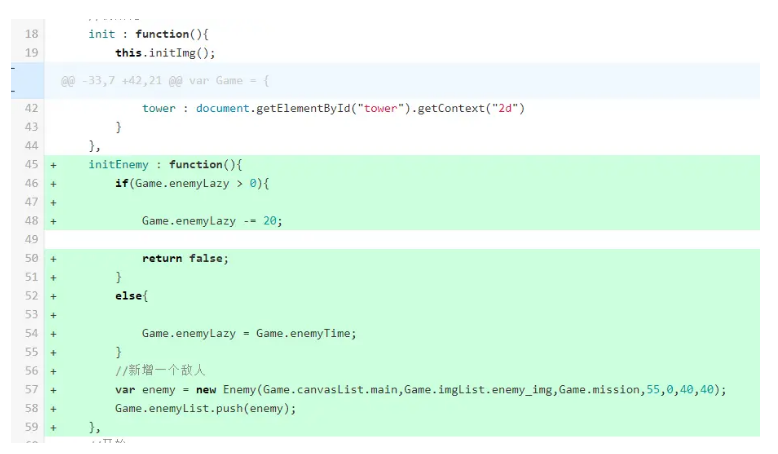Click the plus marker on line 57
The image size is (778, 454).
tap(54, 390)
